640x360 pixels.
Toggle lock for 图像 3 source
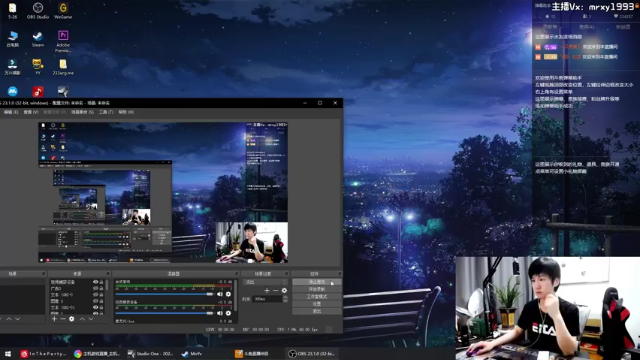[102, 301]
